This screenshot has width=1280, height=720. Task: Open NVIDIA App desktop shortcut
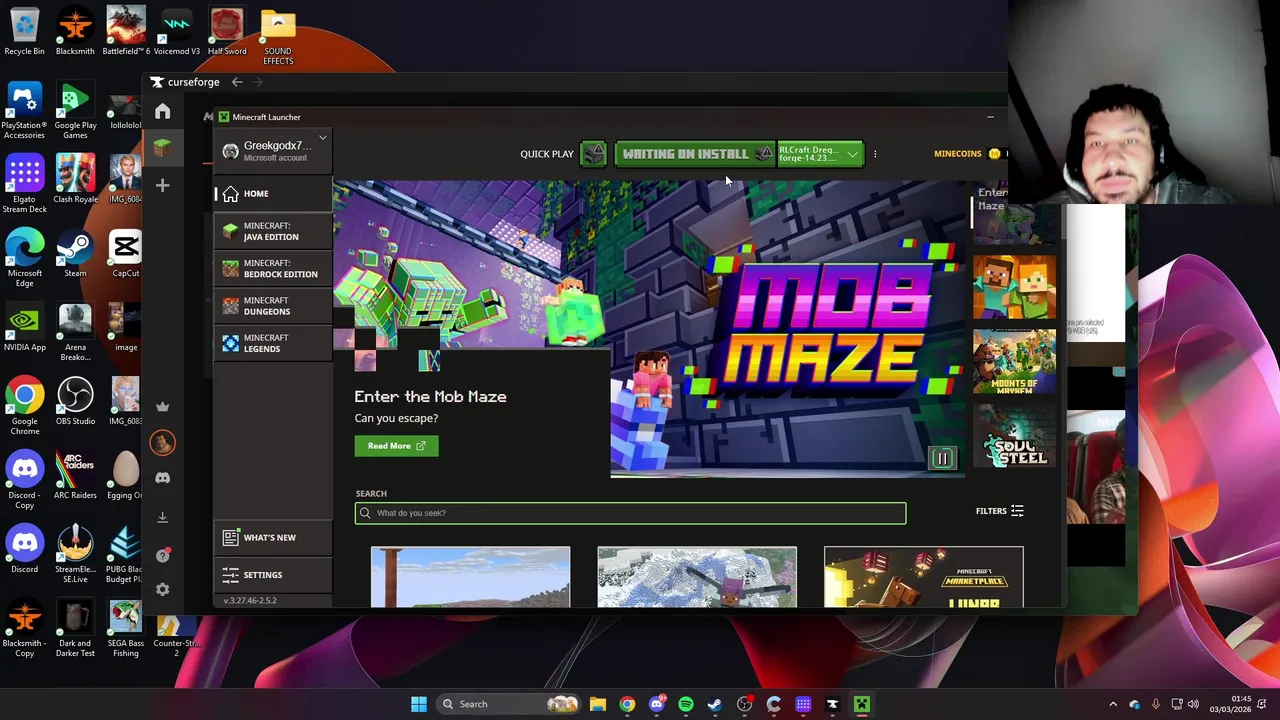(25, 327)
